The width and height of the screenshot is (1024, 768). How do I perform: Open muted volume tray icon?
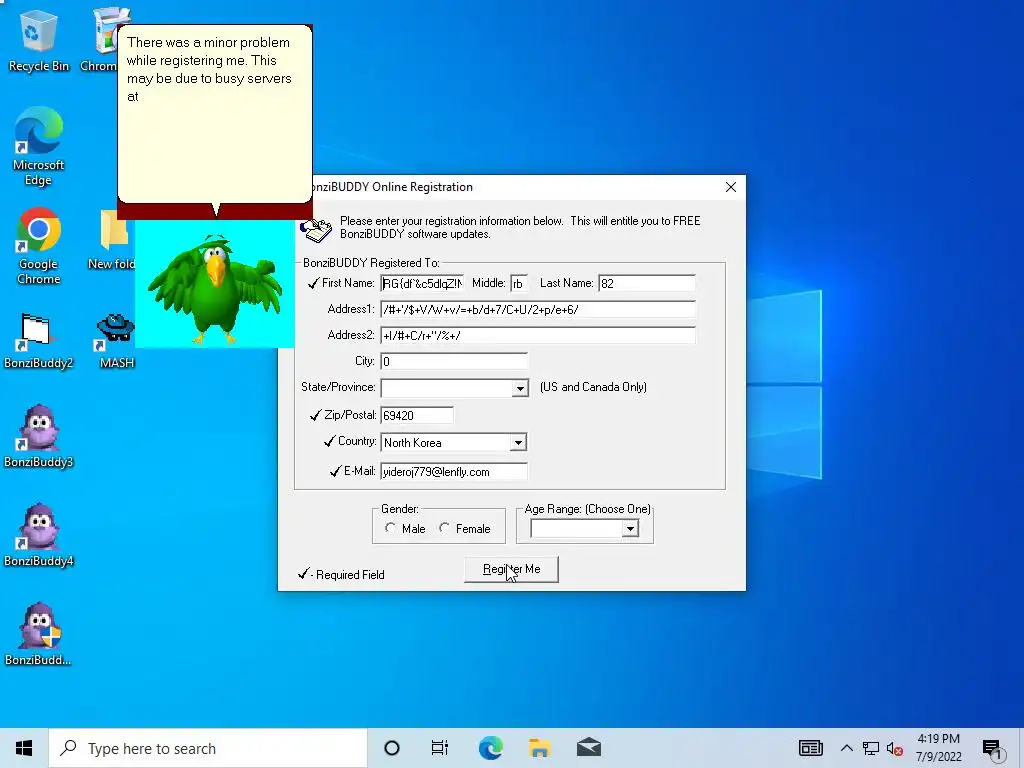[895, 748]
